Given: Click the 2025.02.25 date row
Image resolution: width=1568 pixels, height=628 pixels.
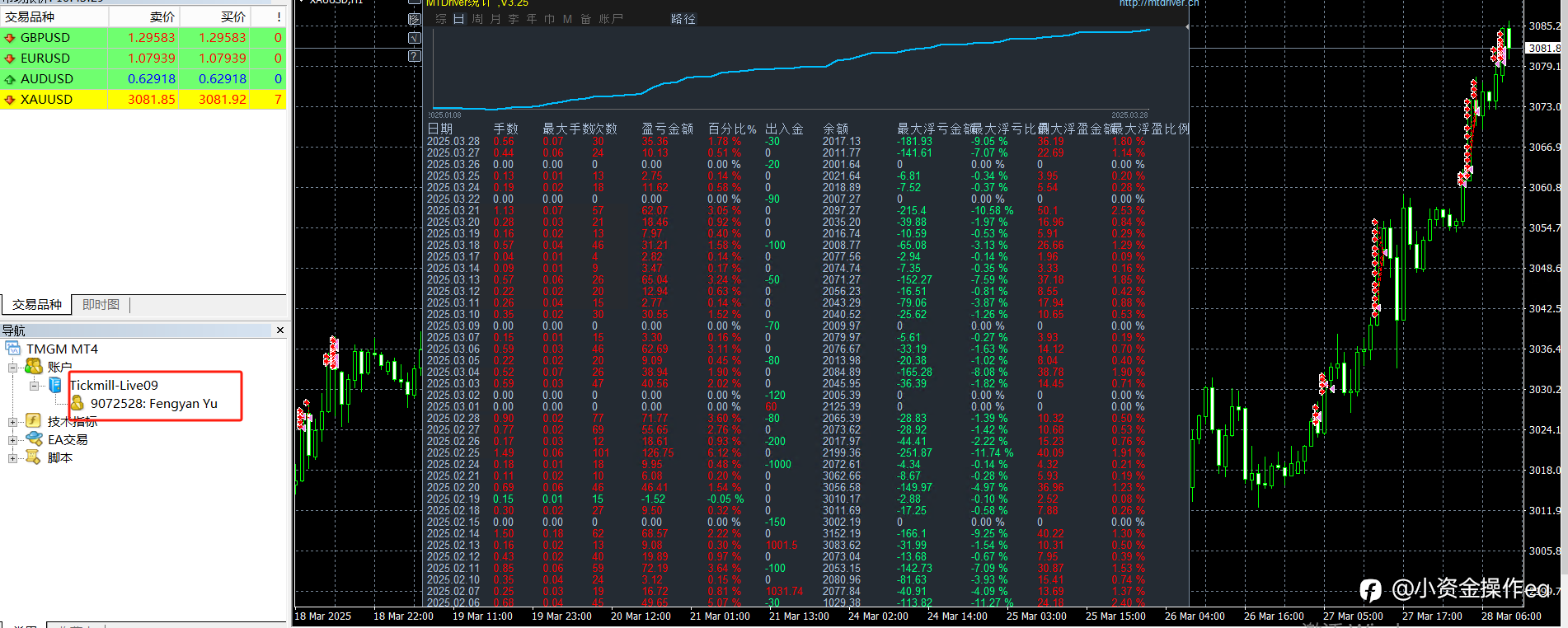Looking at the screenshot, I should pos(453,453).
